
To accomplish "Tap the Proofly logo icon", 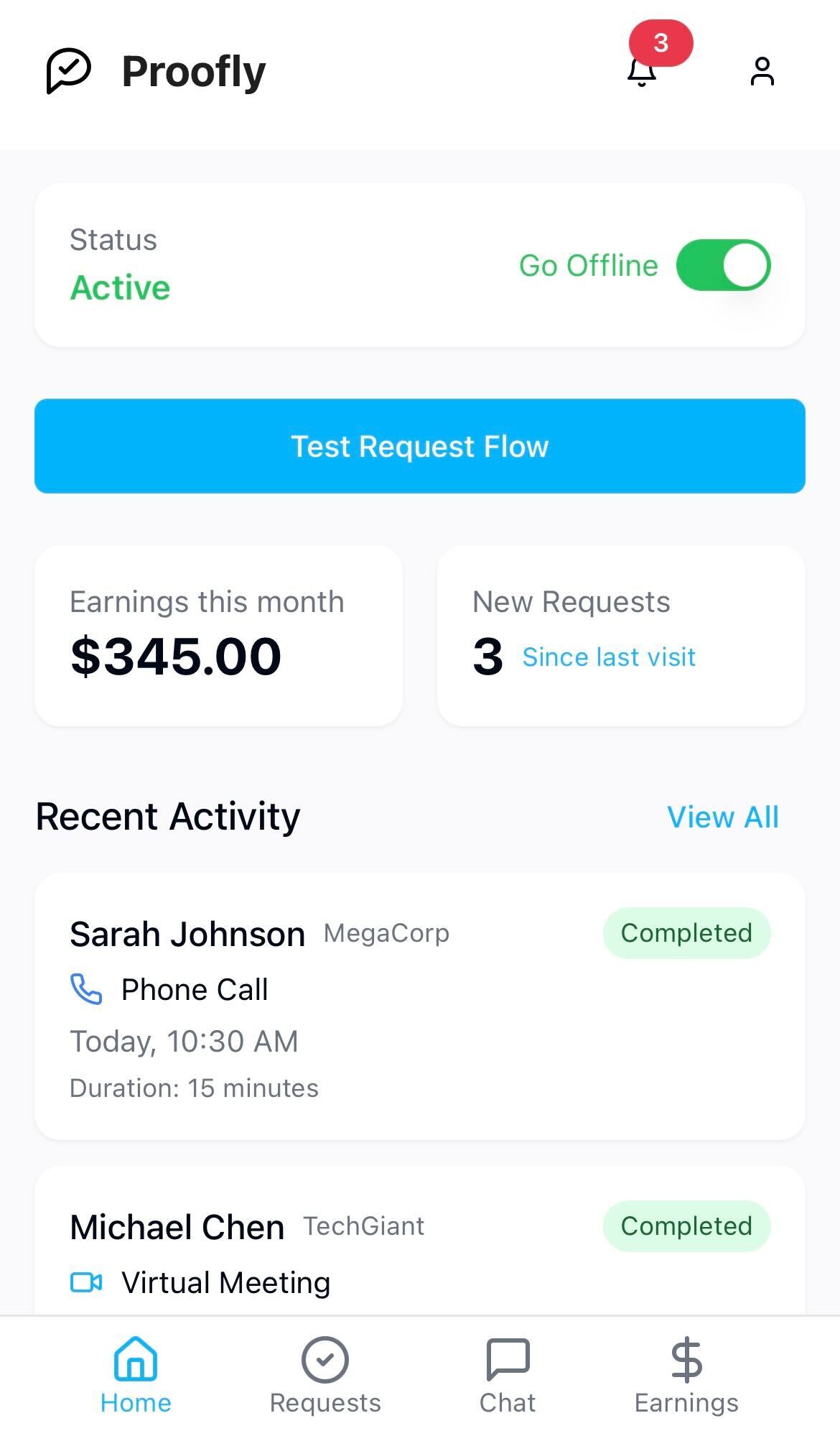I will click(69, 70).
